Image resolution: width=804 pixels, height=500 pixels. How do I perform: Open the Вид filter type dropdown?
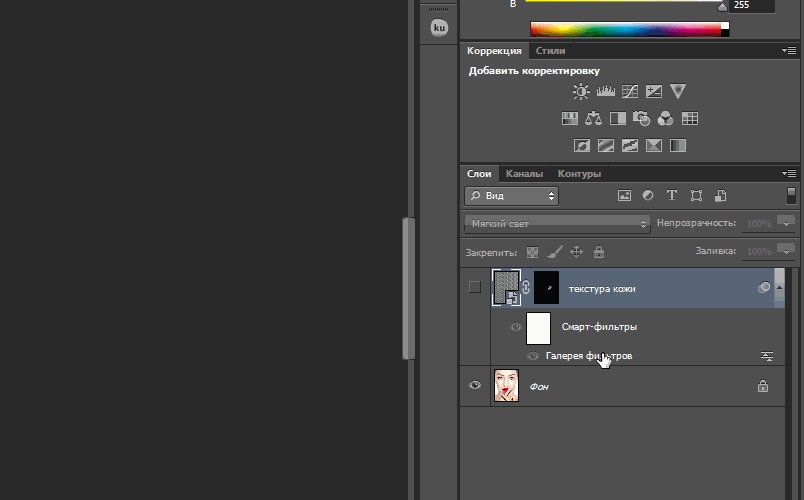(511, 196)
